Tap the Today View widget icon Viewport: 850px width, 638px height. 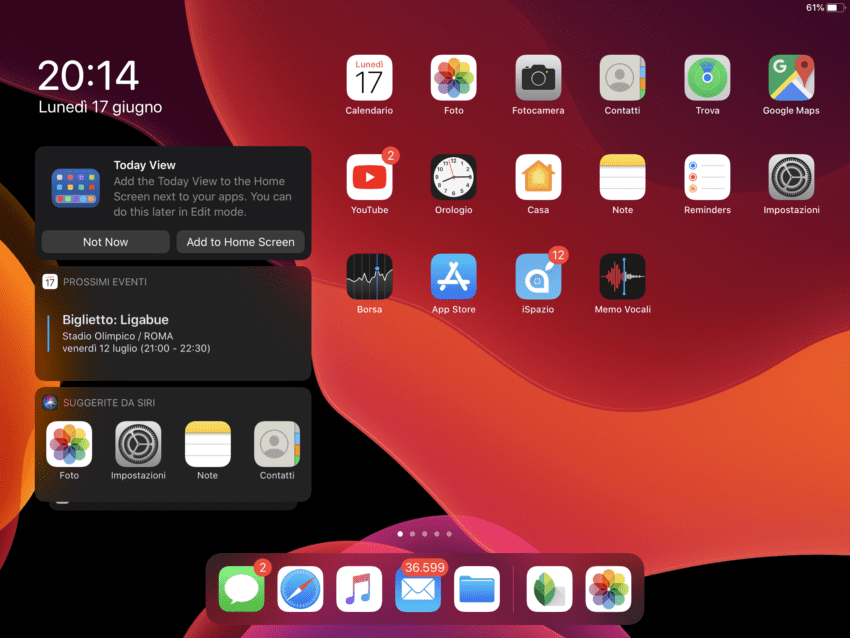tap(75, 188)
